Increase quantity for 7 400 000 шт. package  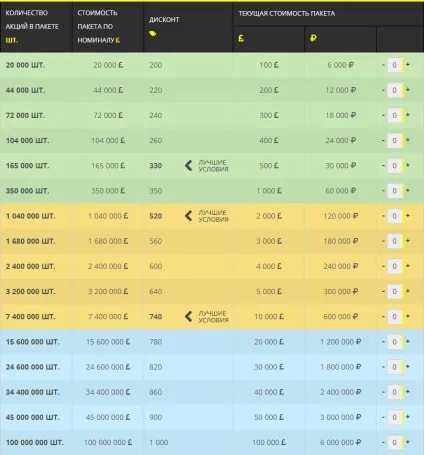[408, 316]
